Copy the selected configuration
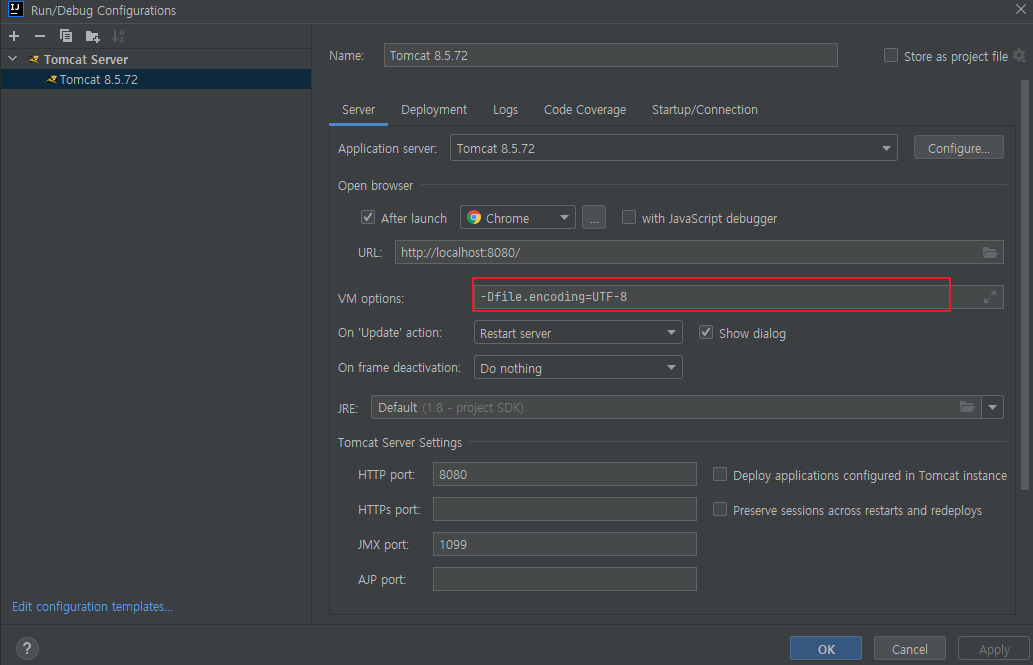 click(66, 36)
